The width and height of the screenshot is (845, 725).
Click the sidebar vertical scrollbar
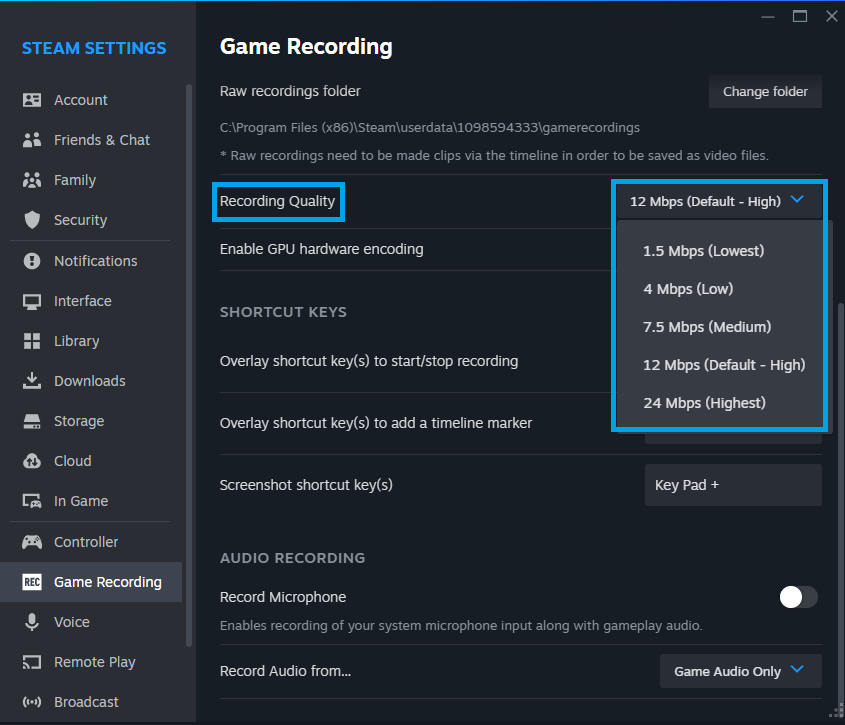[189, 300]
